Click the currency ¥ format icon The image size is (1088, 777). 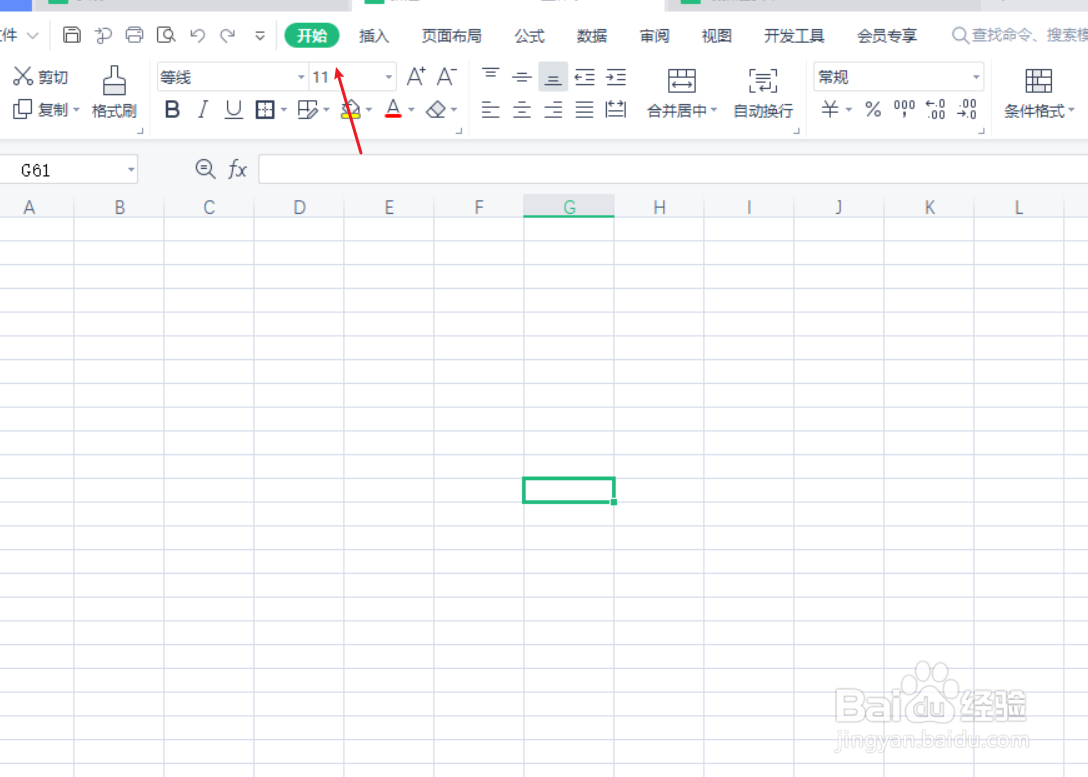point(830,109)
